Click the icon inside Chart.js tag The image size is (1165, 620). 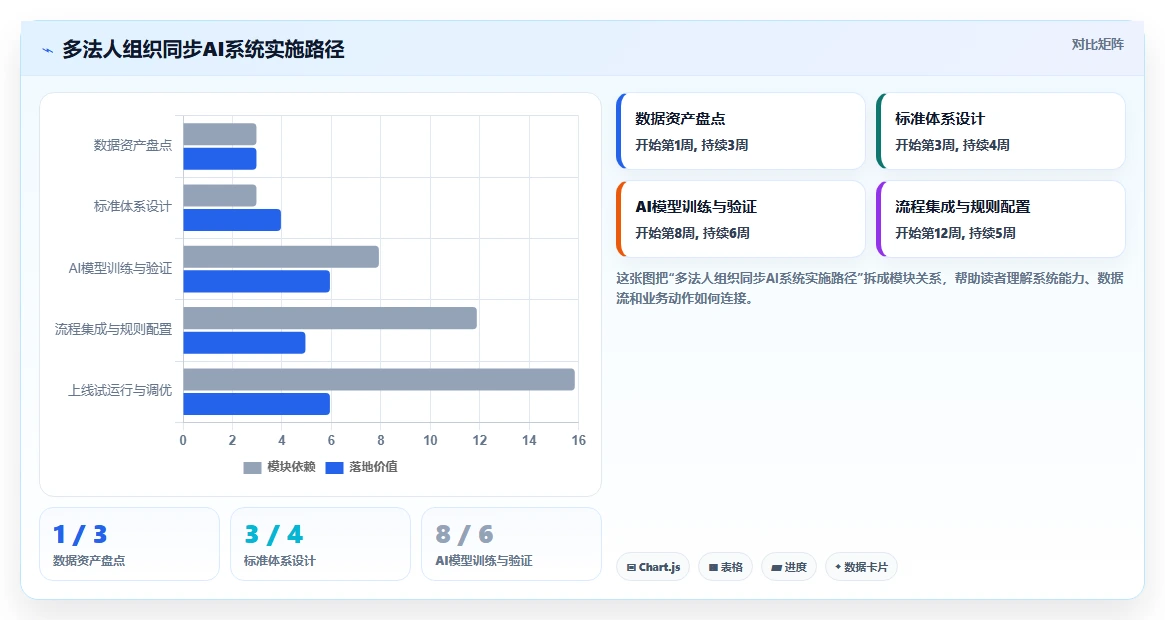pos(632,567)
